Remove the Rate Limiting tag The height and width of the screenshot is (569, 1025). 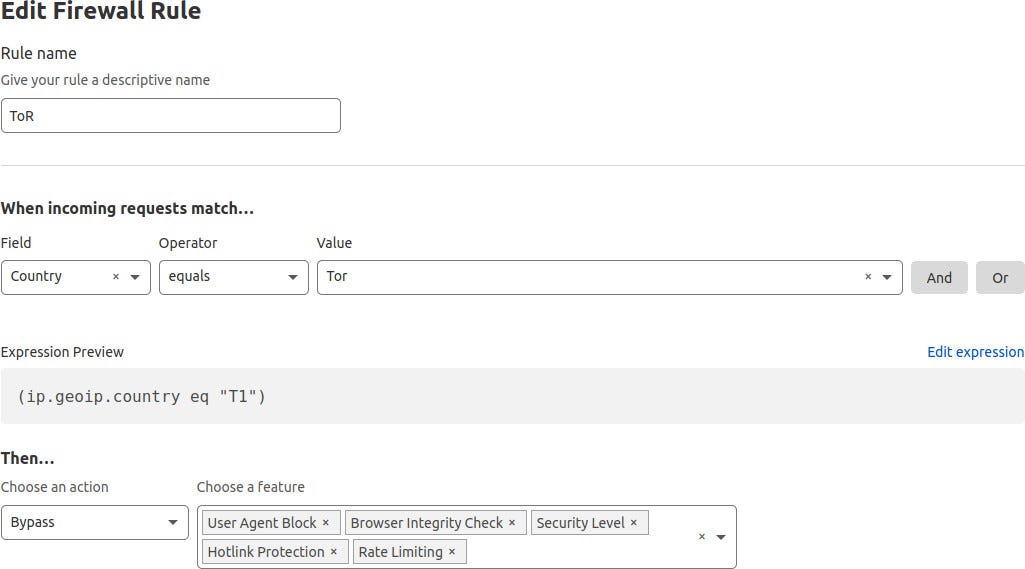(x=452, y=551)
